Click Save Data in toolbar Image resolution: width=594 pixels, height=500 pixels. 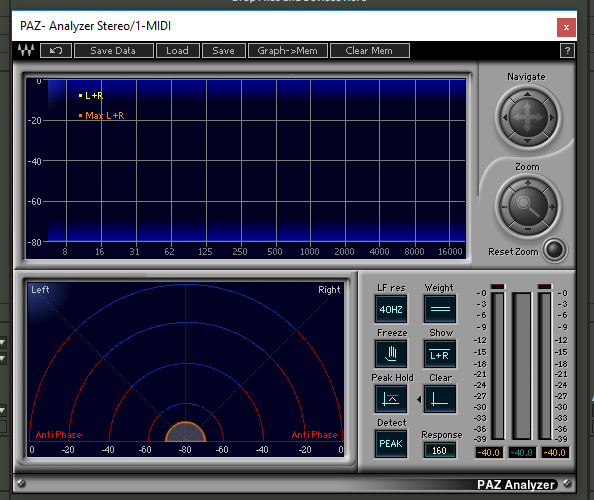pyautogui.click(x=114, y=50)
